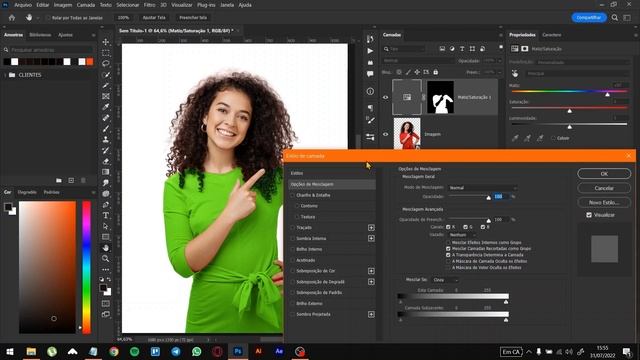
Task: Click OK in Estilo de camada dialog
Action: [604, 173]
